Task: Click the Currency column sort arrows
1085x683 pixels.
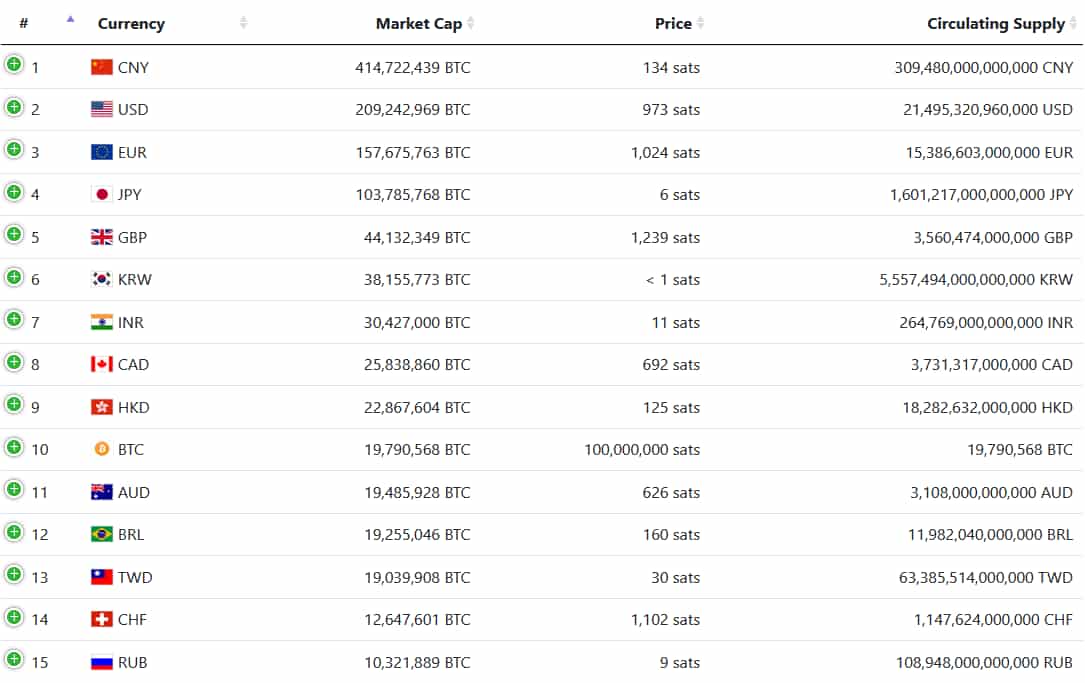Action: [x=243, y=23]
